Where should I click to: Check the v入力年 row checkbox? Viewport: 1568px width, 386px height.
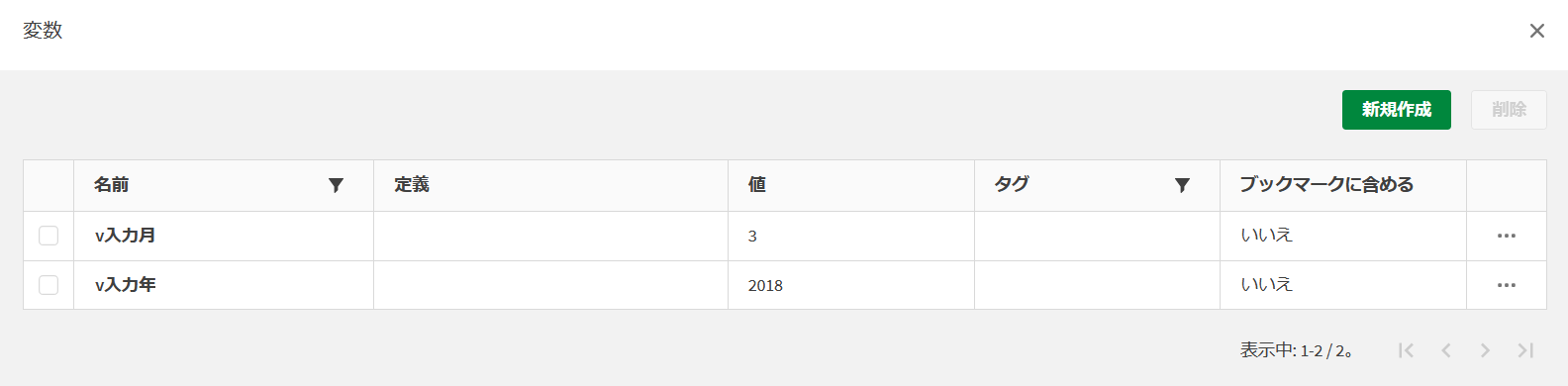(x=49, y=285)
